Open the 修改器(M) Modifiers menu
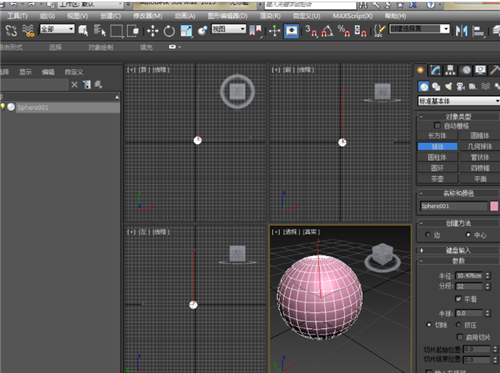This screenshot has width=500, height=373. (x=148, y=16)
